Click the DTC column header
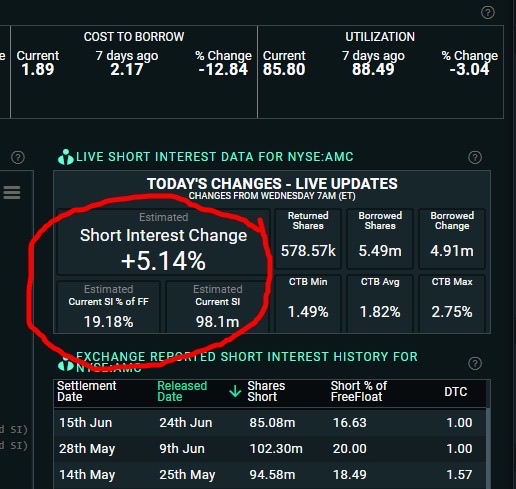The height and width of the screenshot is (489, 516). click(455, 392)
